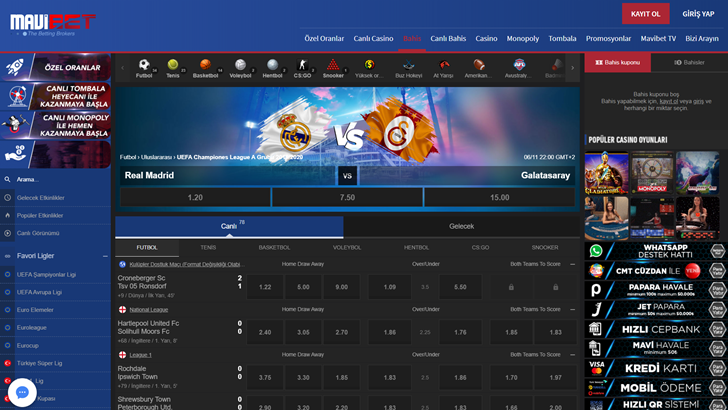Open the Promosyonlar menu item
The height and width of the screenshot is (410, 728).
pyautogui.click(x=608, y=39)
